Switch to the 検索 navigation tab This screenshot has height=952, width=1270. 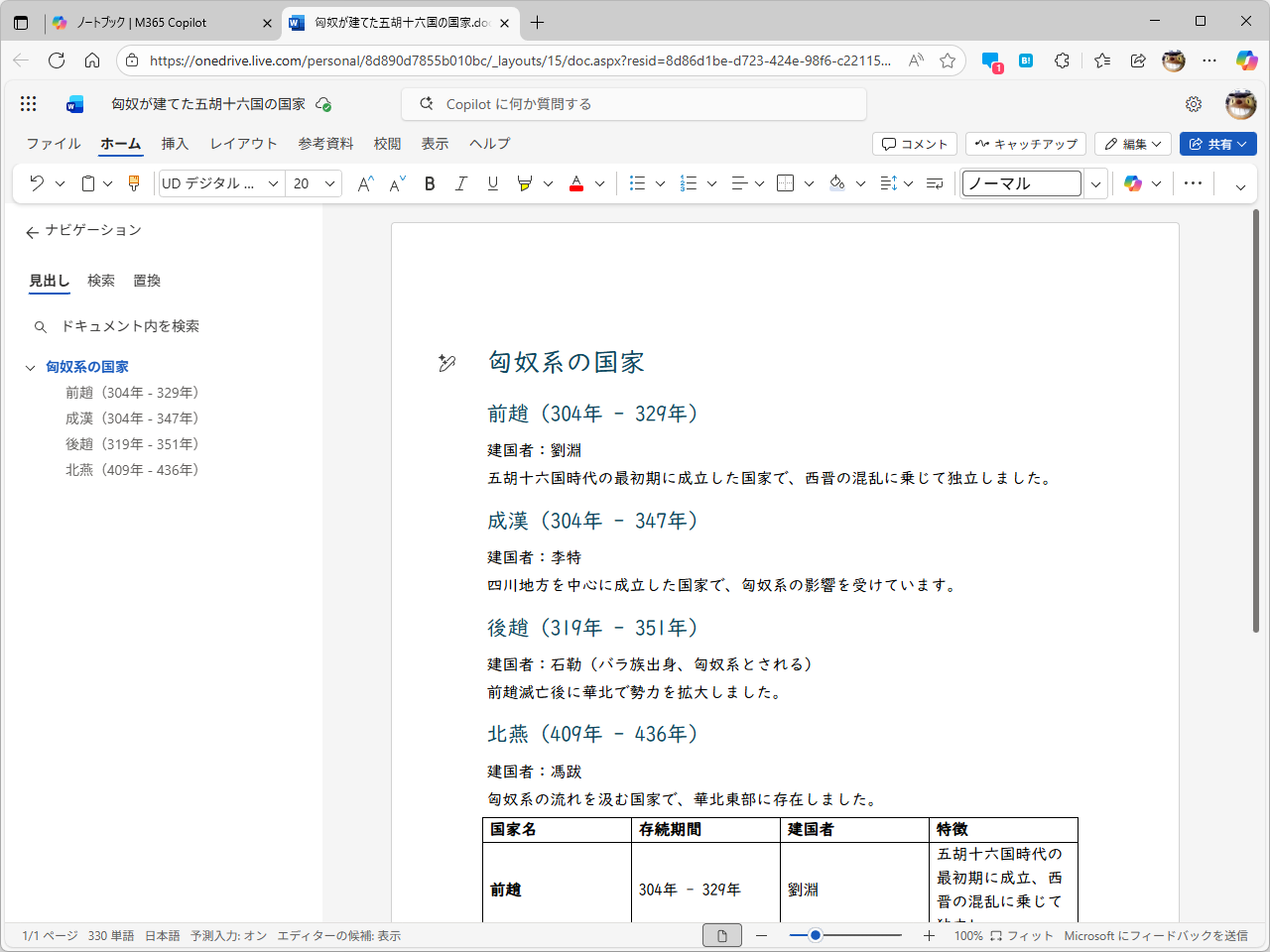tap(100, 281)
